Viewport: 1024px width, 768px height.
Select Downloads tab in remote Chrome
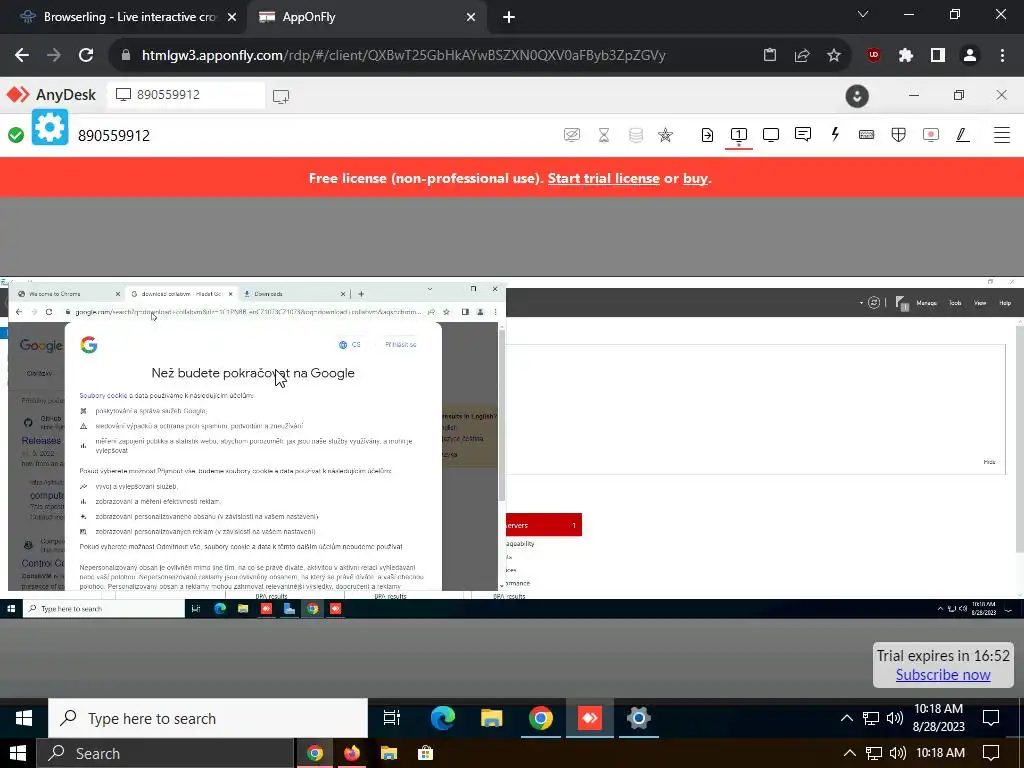[x=294, y=294]
